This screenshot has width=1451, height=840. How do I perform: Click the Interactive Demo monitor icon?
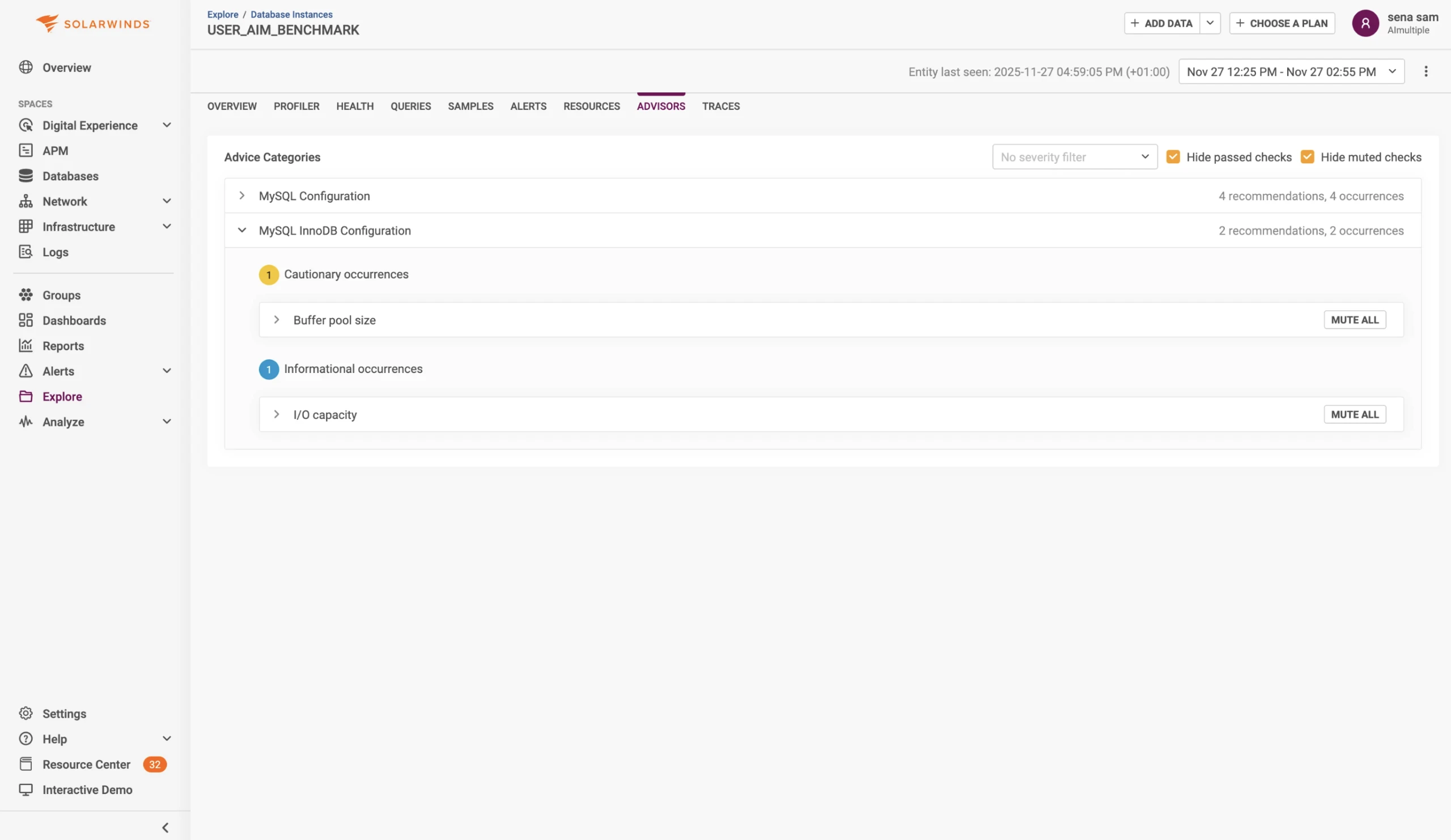coord(26,790)
